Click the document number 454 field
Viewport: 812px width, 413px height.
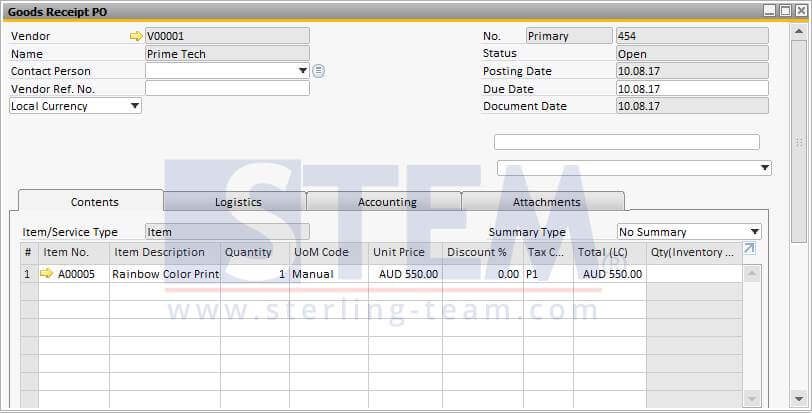(692, 36)
